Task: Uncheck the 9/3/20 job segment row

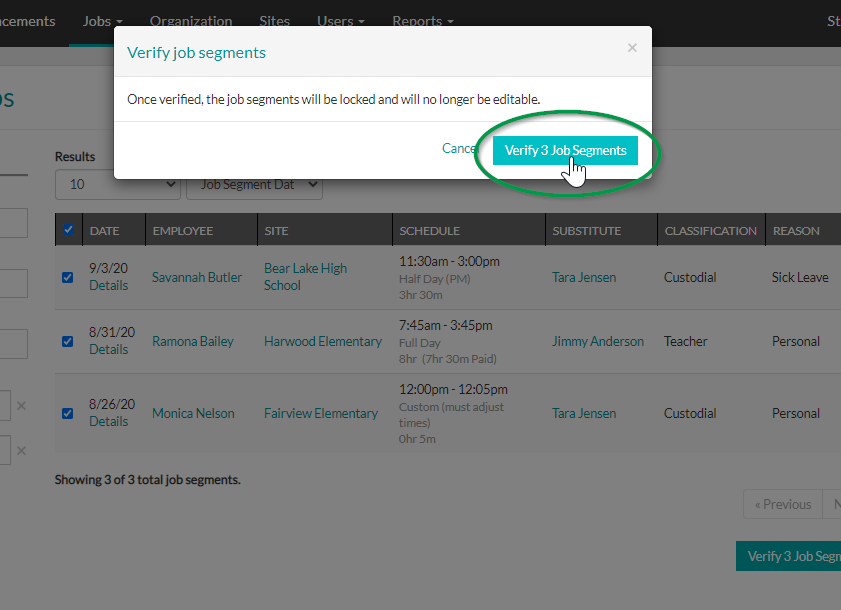Action: pos(67,277)
